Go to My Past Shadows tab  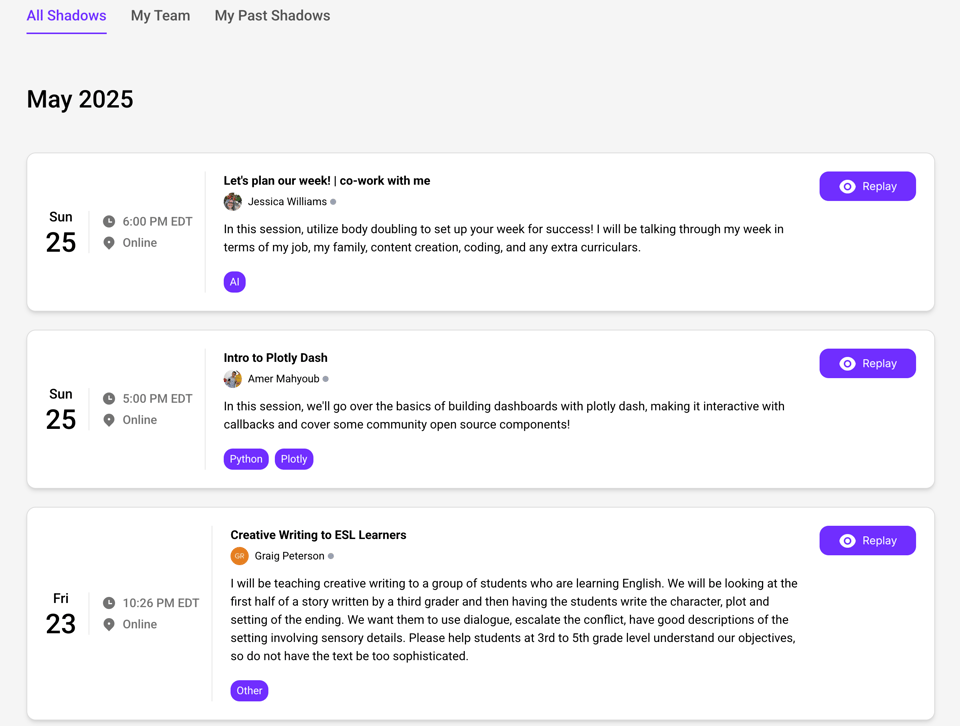click(272, 16)
